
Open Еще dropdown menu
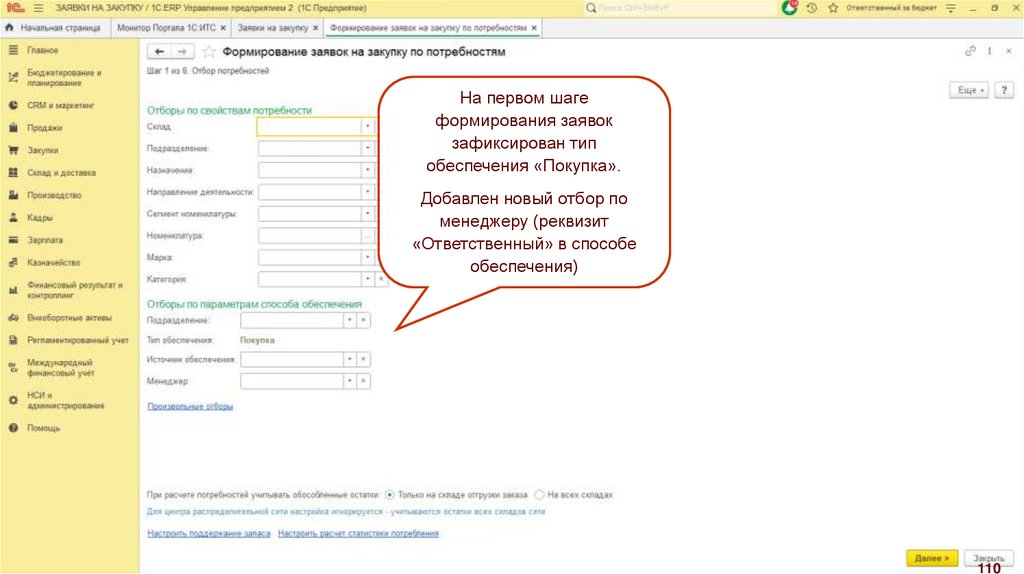[969, 90]
